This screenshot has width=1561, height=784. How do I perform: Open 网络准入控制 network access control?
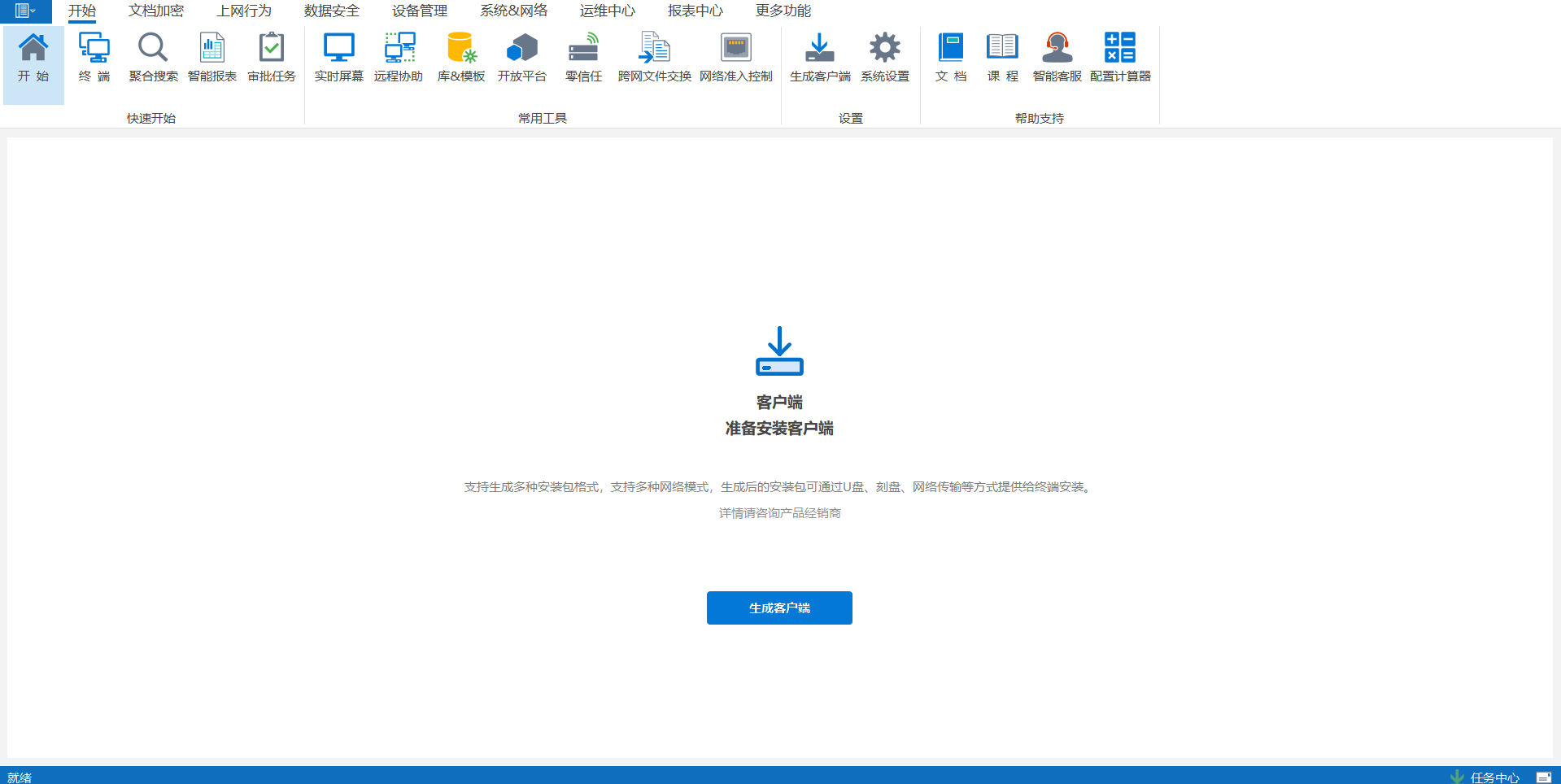(735, 57)
